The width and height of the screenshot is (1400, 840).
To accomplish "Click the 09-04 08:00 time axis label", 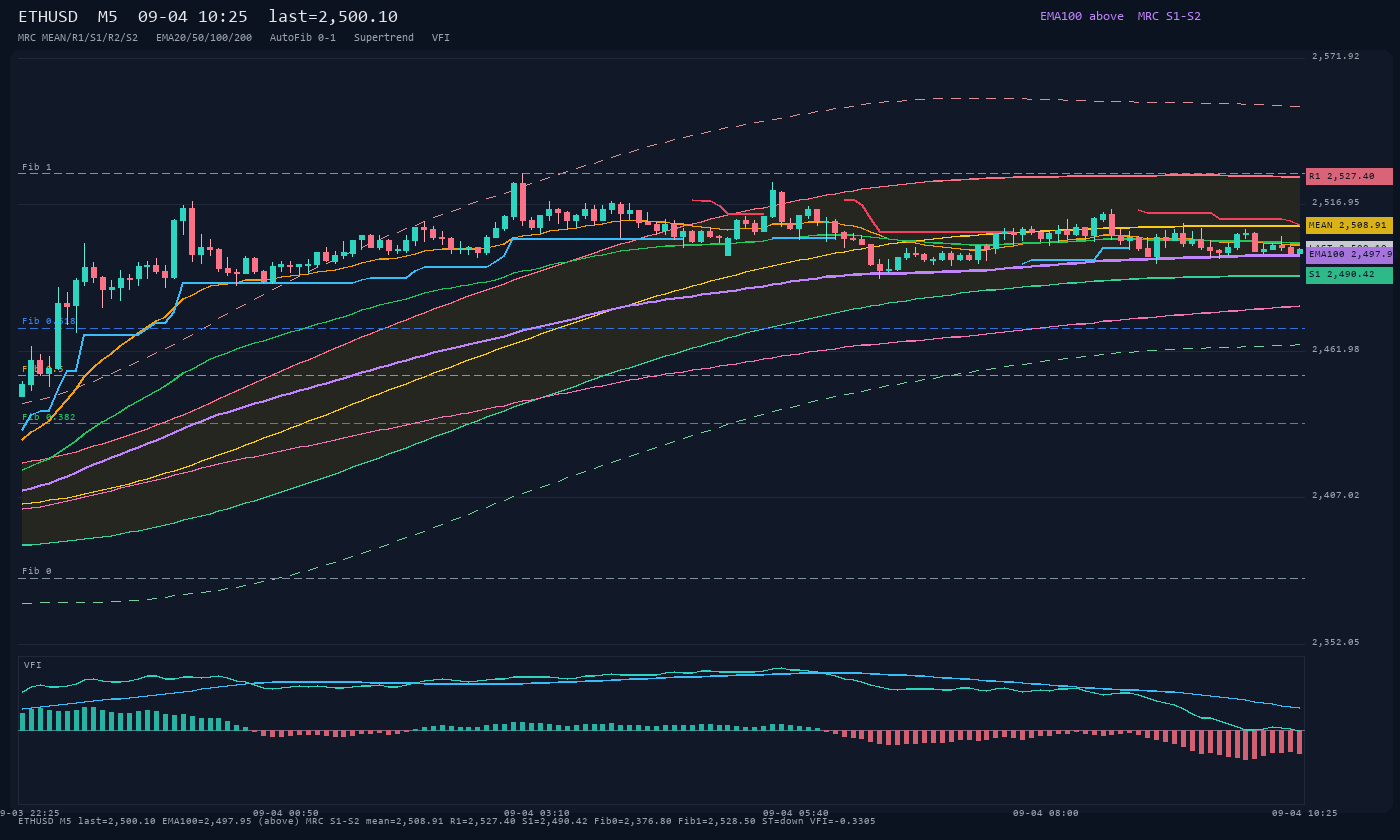I will [x=1046, y=813].
